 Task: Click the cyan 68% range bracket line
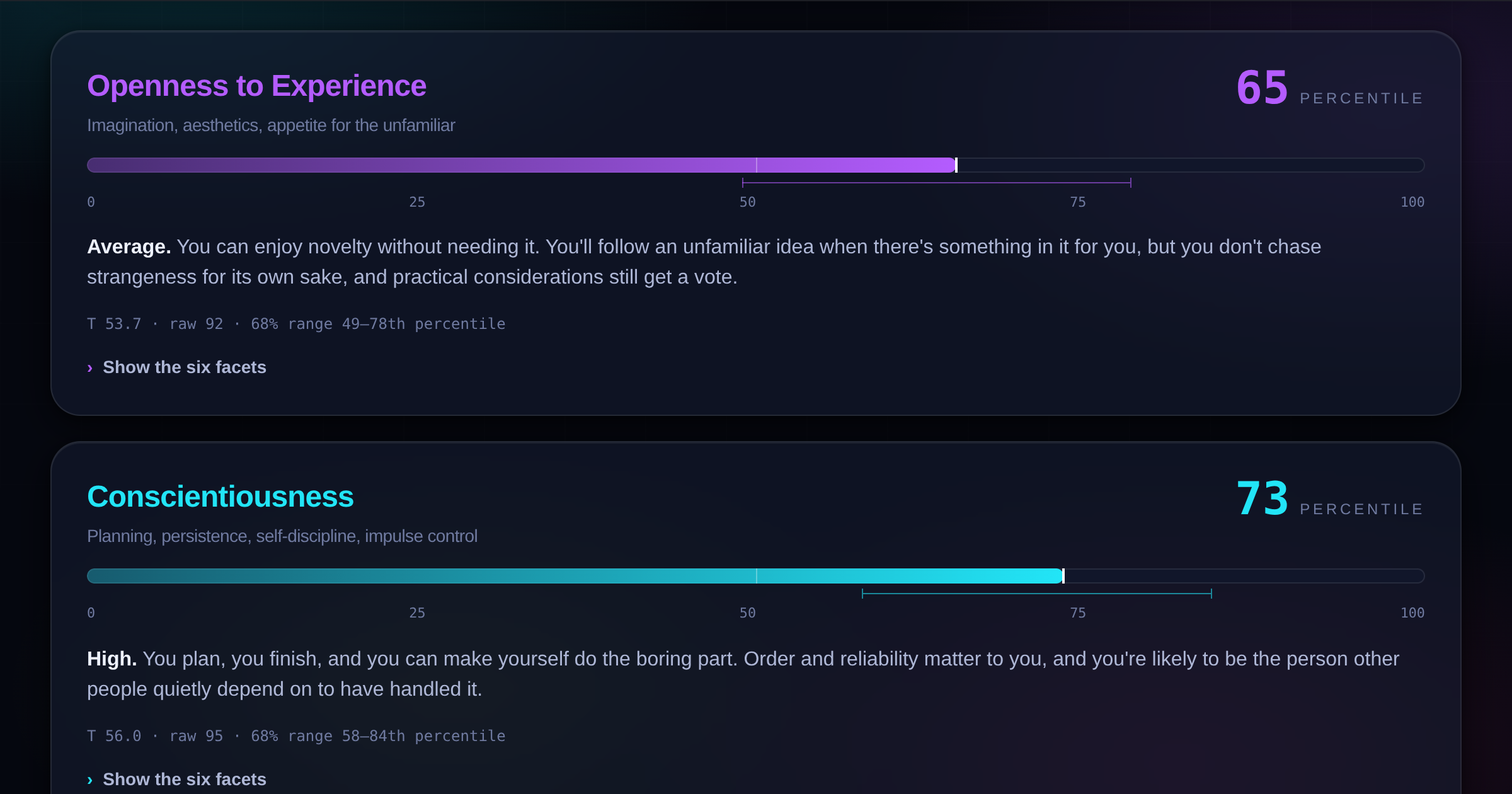[x=1037, y=594]
